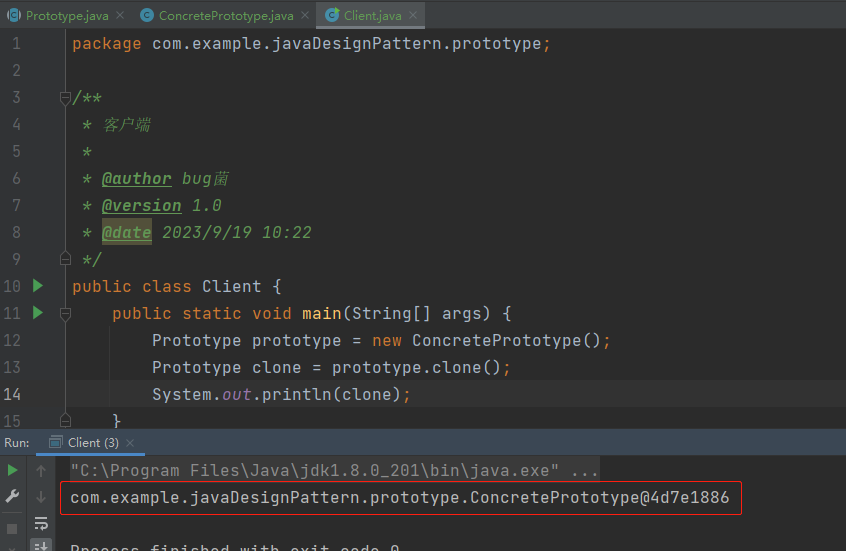This screenshot has width=846, height=551.
Task: Click line number 14 in the gutter
Action: (x=12, y=394)
